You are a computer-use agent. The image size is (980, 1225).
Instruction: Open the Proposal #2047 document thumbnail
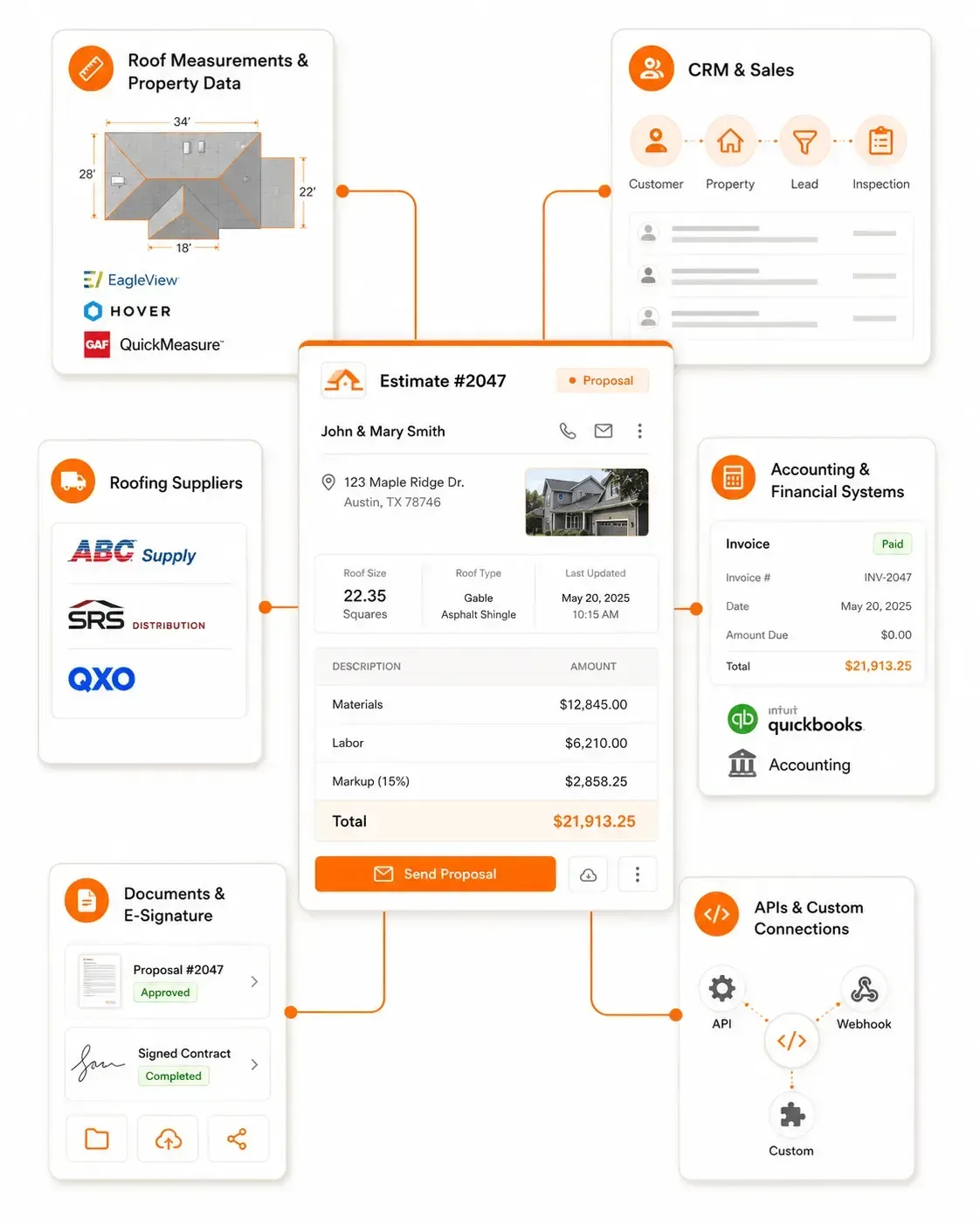coord(100,980)
